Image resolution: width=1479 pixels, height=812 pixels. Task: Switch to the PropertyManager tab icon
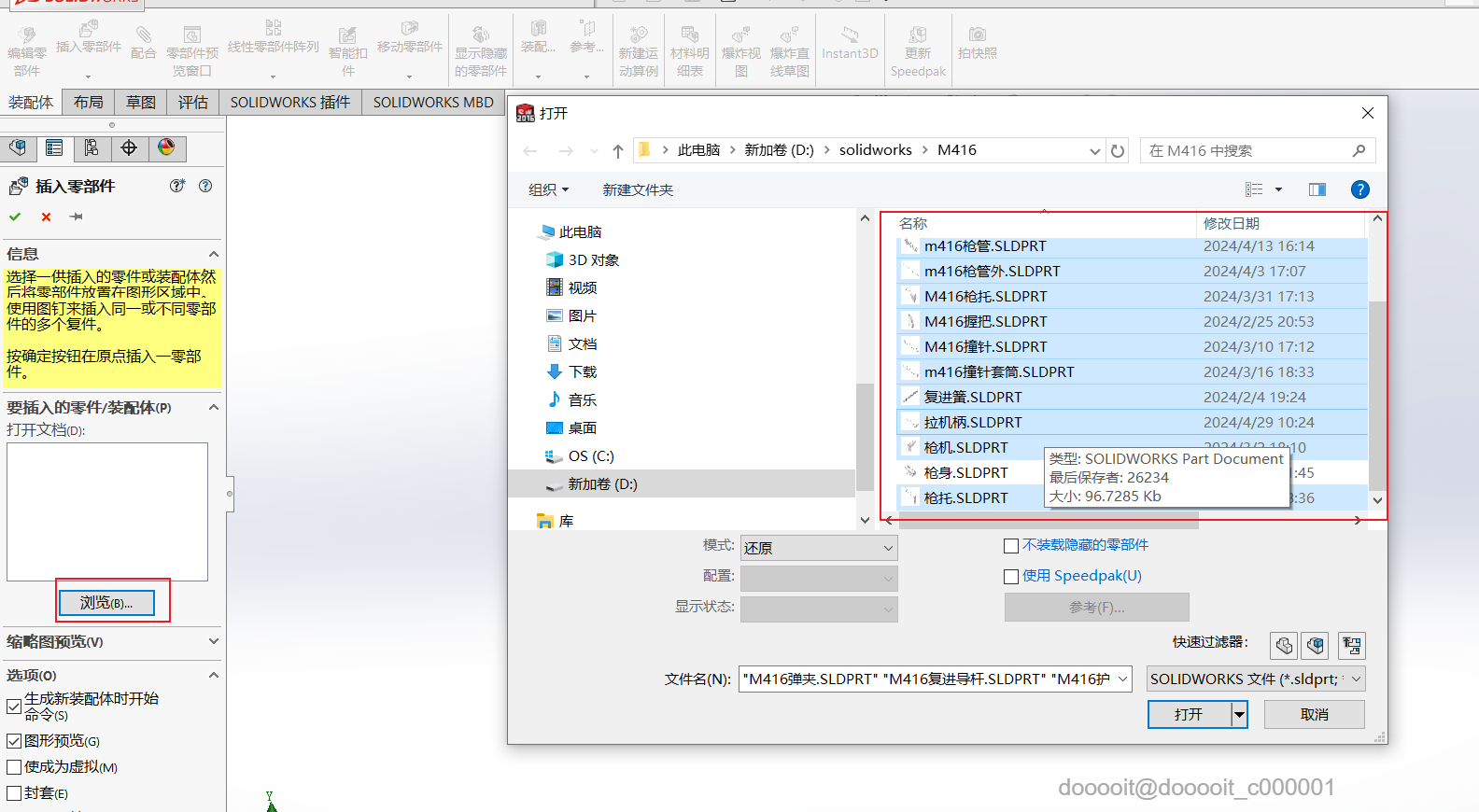tap(54, 148)
